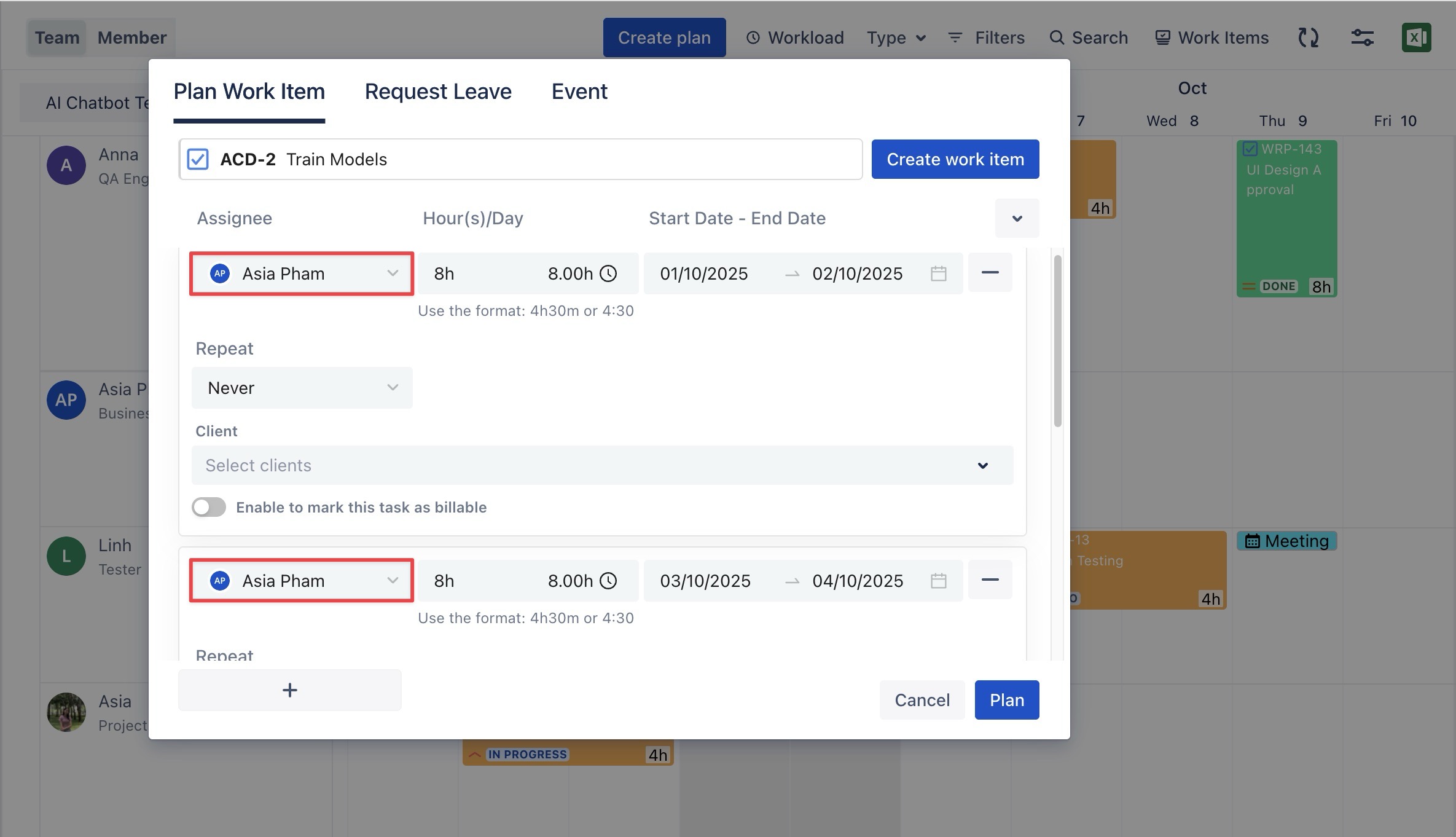The image size is (1456, 837).
Task: Click the dialog's vertical scrollbar
Action: (1057, 341)
